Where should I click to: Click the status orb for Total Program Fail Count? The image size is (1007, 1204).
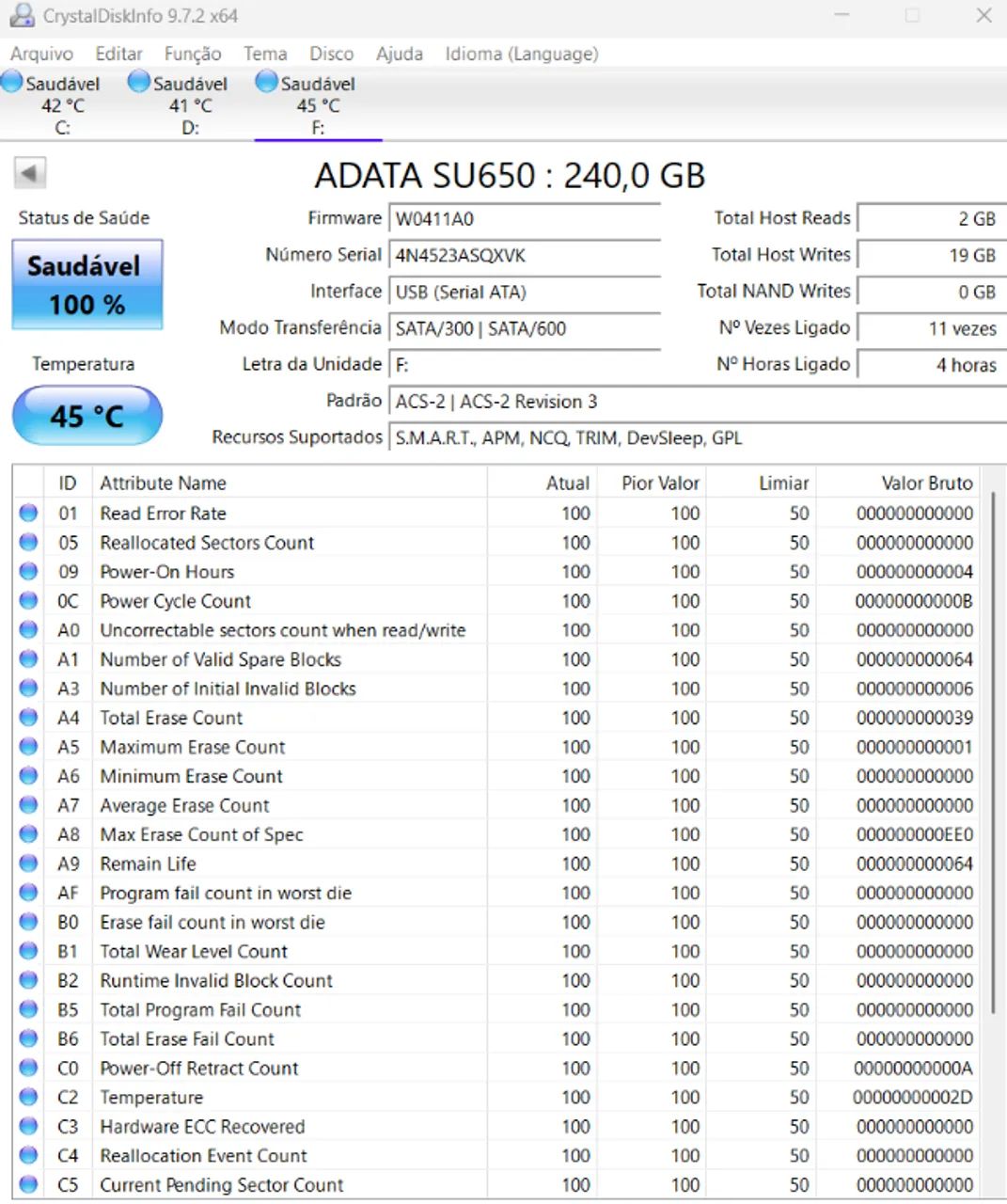28,1008
